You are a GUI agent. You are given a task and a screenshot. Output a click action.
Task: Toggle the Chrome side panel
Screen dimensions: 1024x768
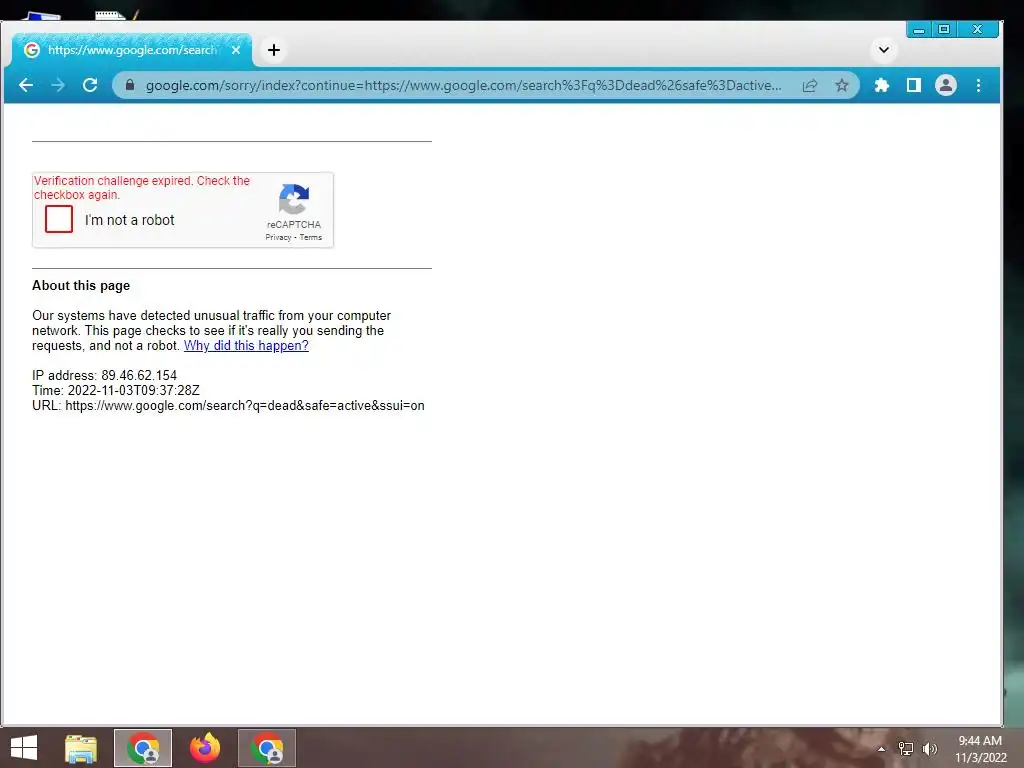(914, 86)
